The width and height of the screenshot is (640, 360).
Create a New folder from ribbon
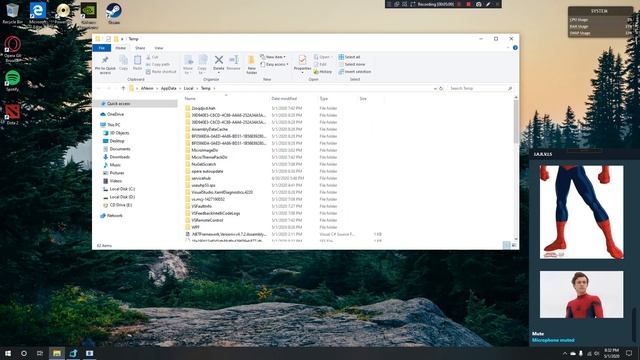[x=251, y=64]
